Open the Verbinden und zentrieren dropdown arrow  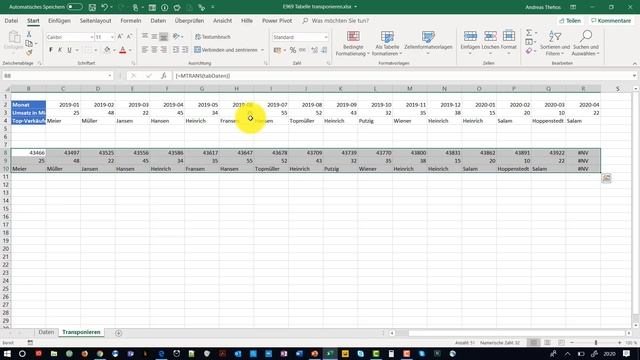tap(262, 50)
